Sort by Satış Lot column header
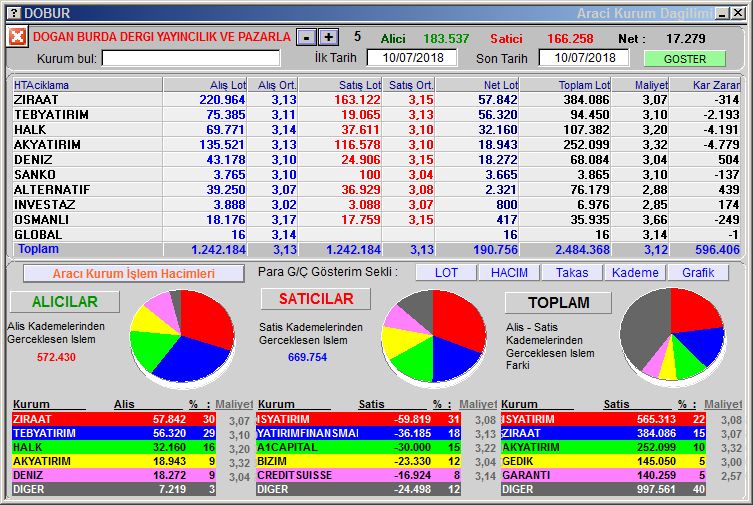The width and height of the screenshot is (753, 505). 340,85
